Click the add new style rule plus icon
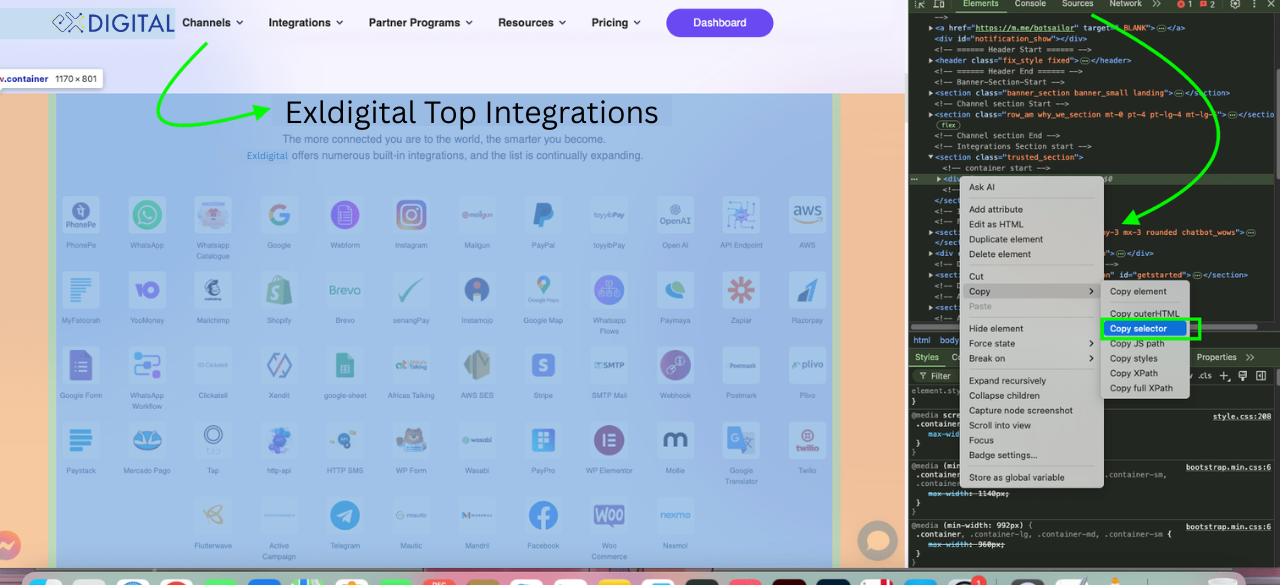Image resolution: width=1280 pixels, height=585 pixels. [1224, 376]
